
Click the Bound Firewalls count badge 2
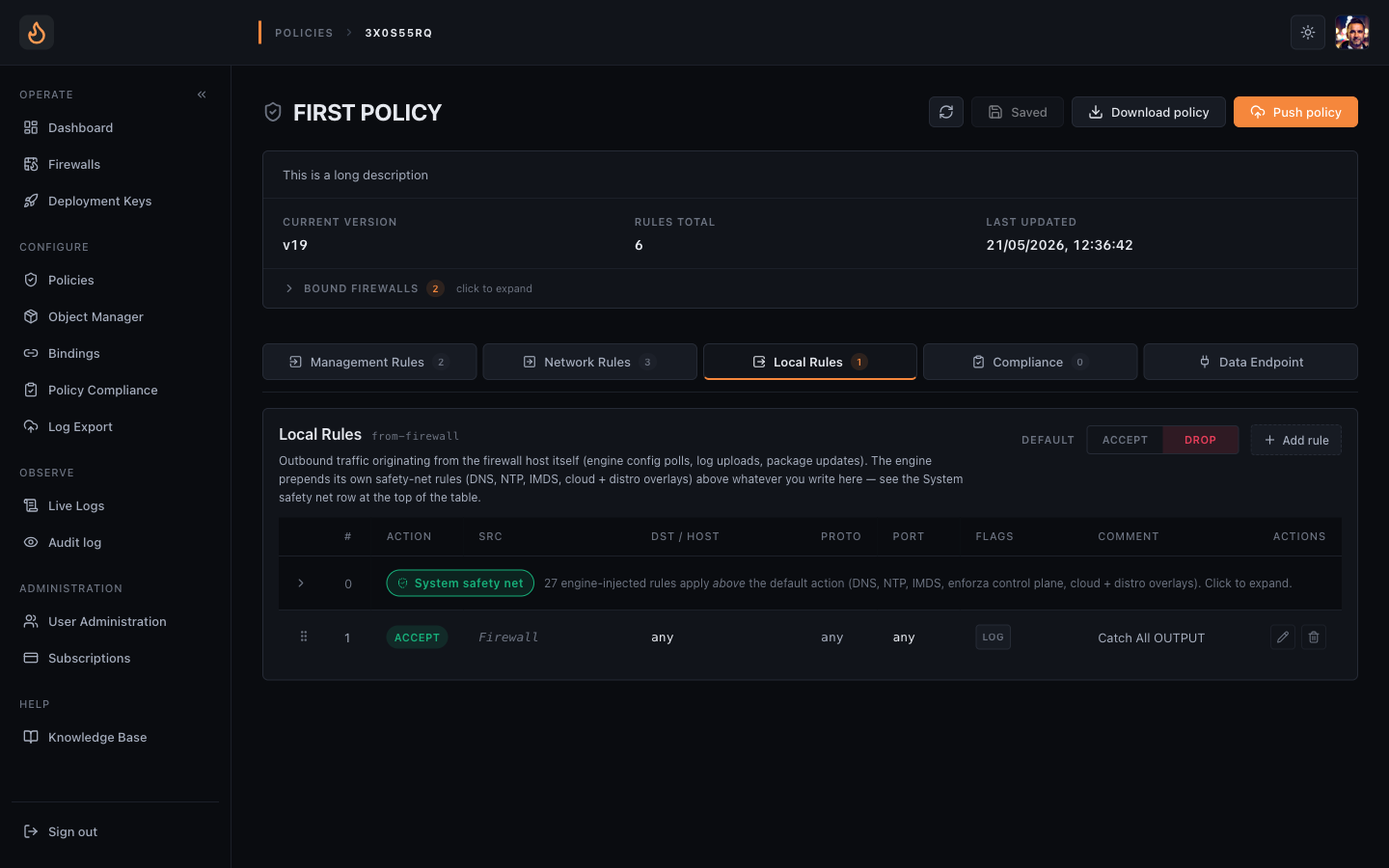(x=435, y=288)
